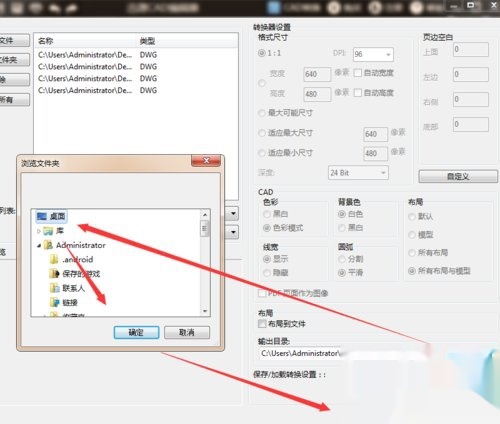The image size is (500, 424).
Task: Click the 自定义 button
Action: click(x=458, y=177)
